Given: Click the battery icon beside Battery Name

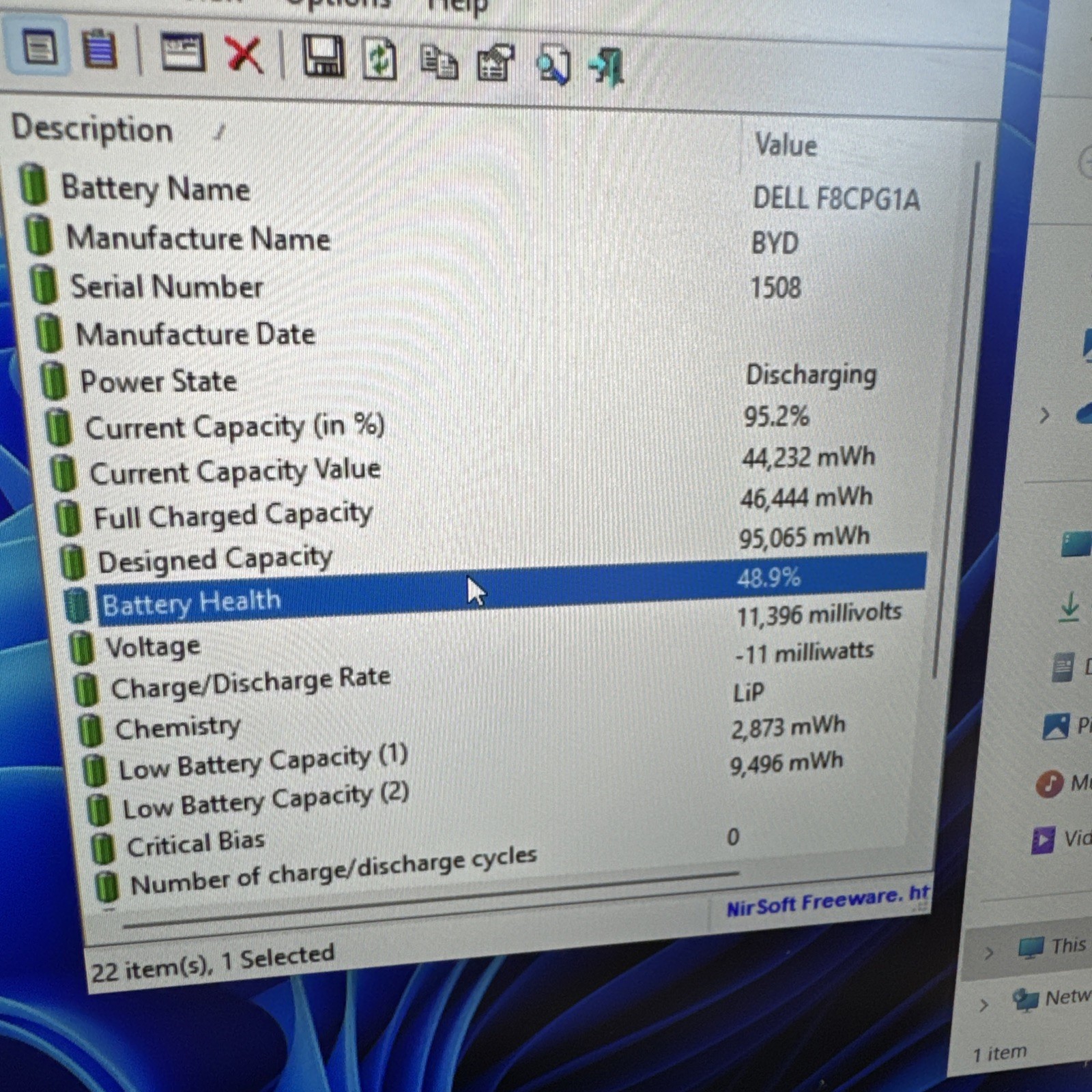Looking at the screenshot, I should click(x=33, y=184).
